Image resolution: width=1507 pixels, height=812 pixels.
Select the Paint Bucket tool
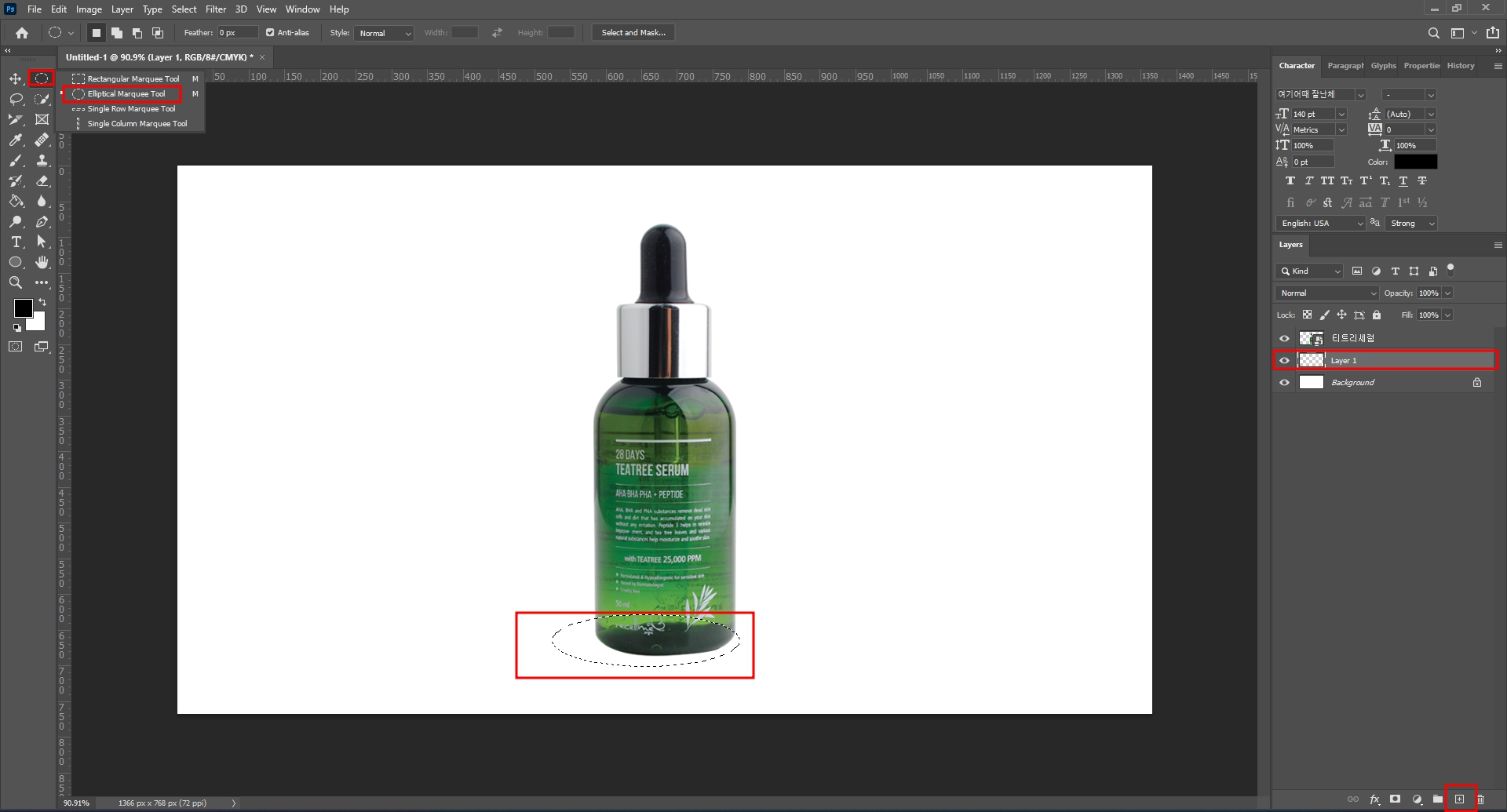coord(15,201)
